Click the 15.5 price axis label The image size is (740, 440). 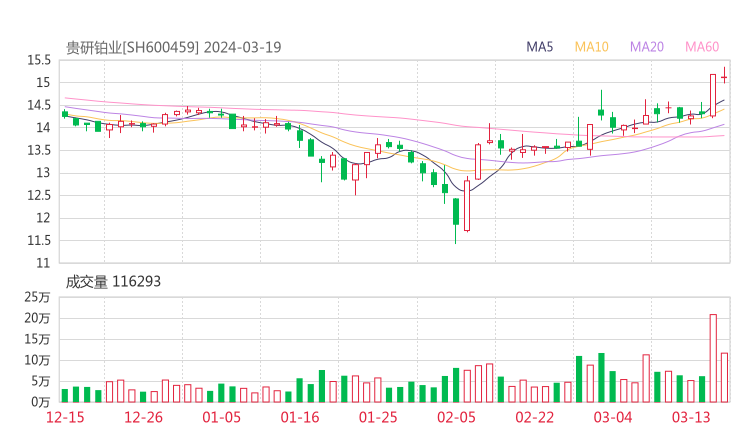[39, 60]
